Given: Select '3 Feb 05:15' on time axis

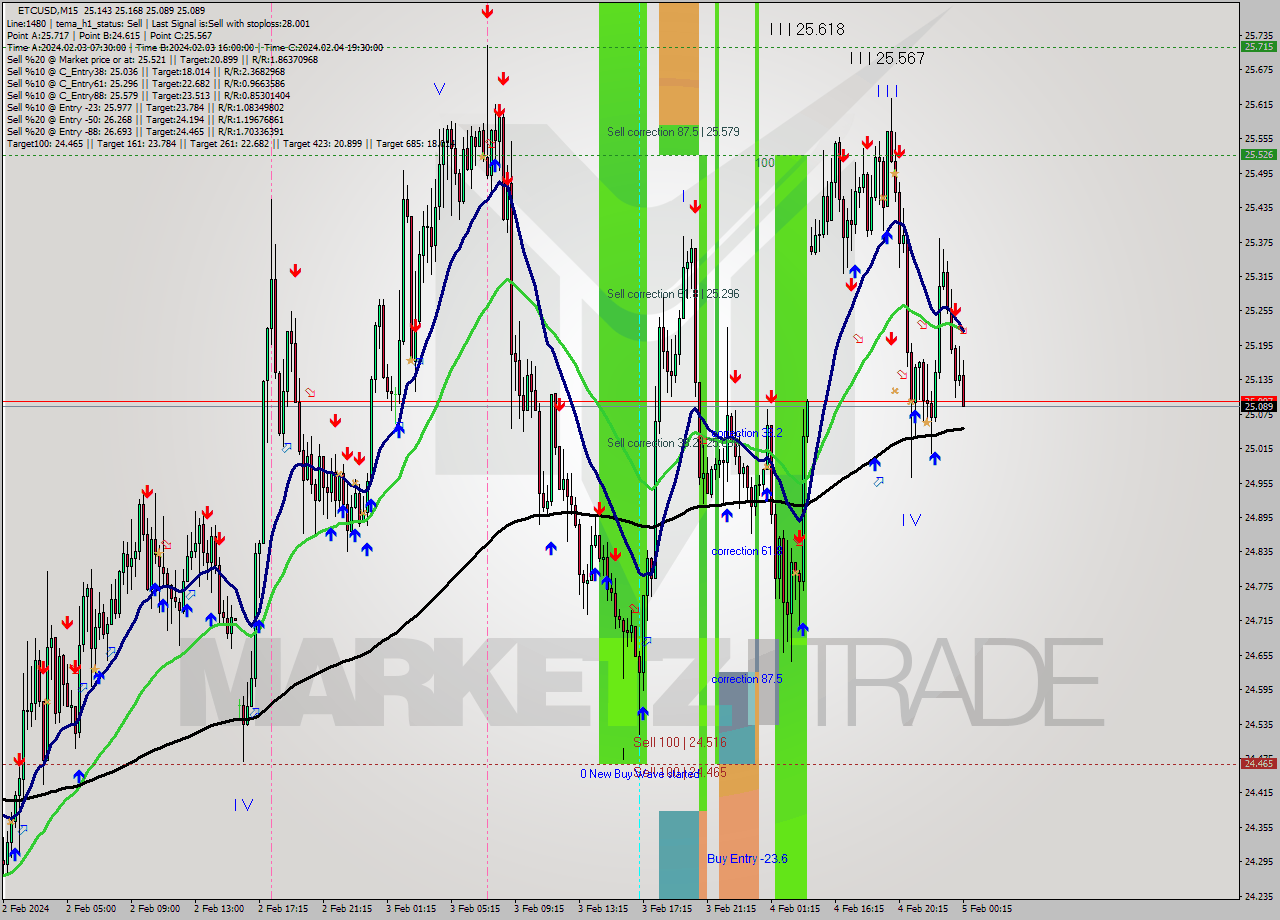Looking at the screenshot, I should [x=475, y=909].
